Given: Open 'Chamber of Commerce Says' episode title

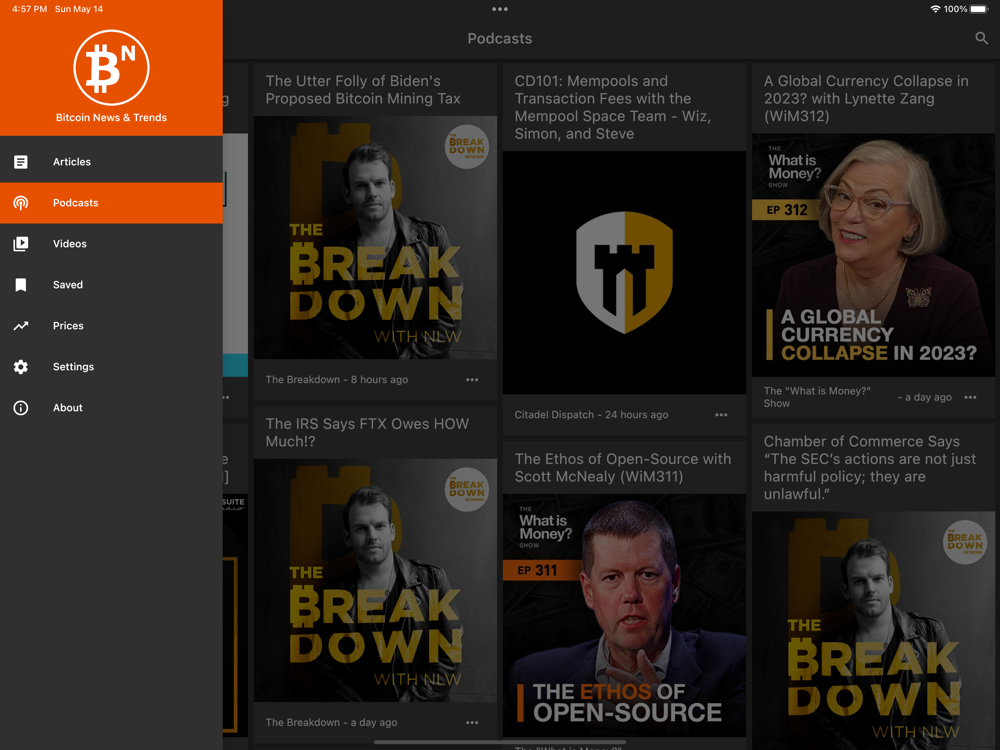Looking at the screenshot, I should (x=870, y=467).
